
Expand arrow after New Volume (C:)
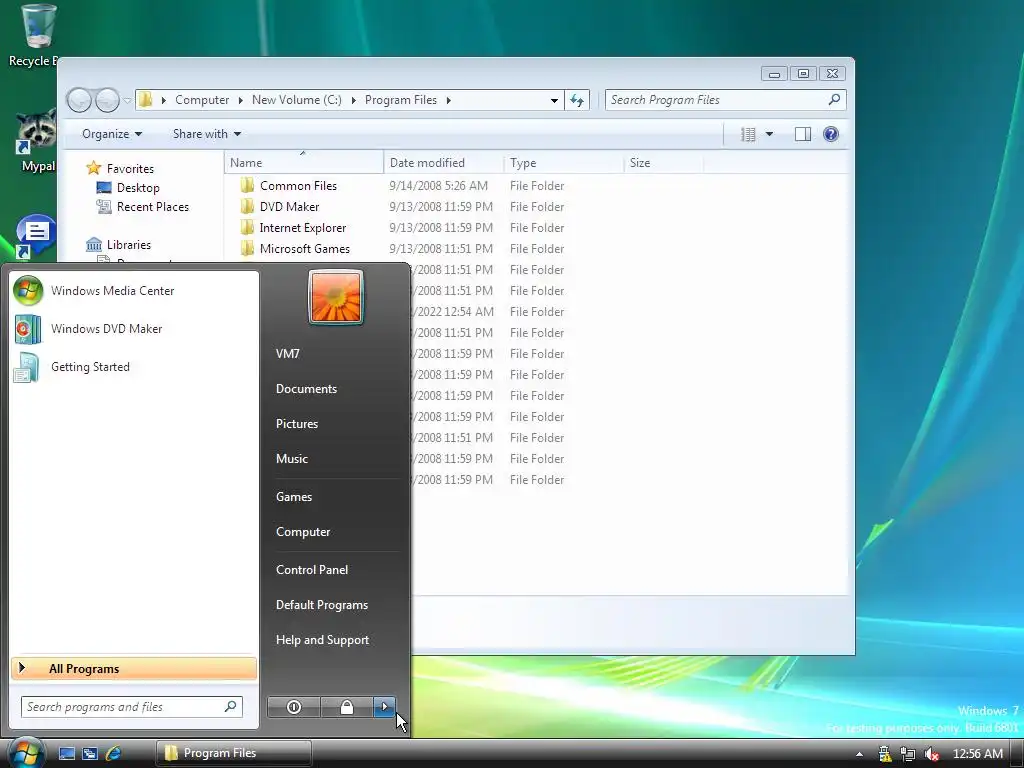[x=353, y=100]
